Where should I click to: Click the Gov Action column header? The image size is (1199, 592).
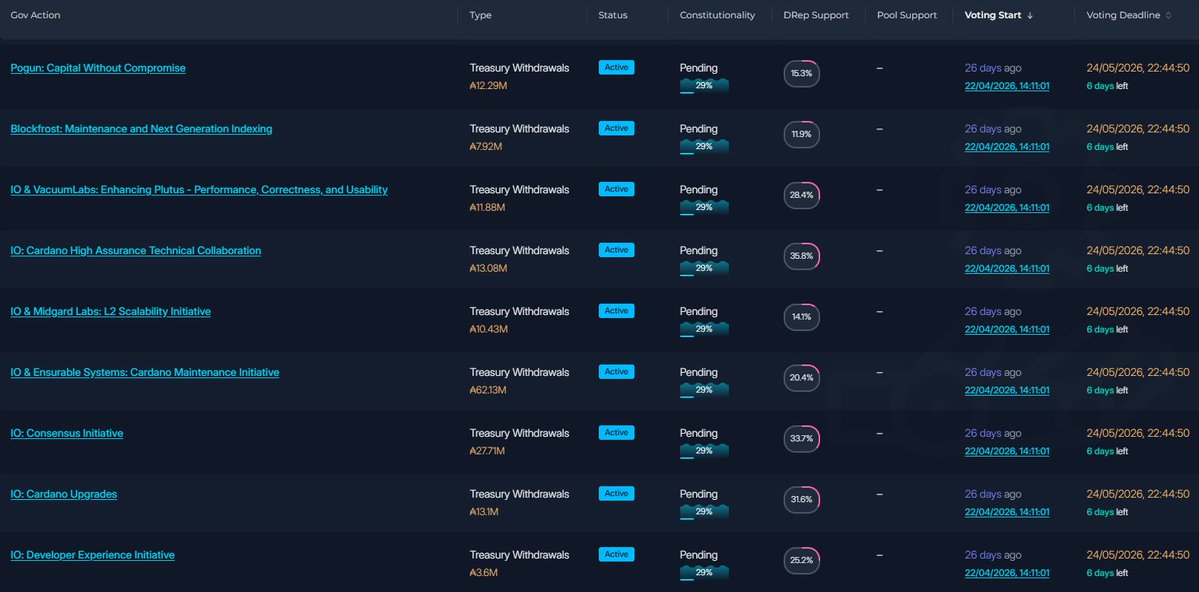(x=35, y=15)
